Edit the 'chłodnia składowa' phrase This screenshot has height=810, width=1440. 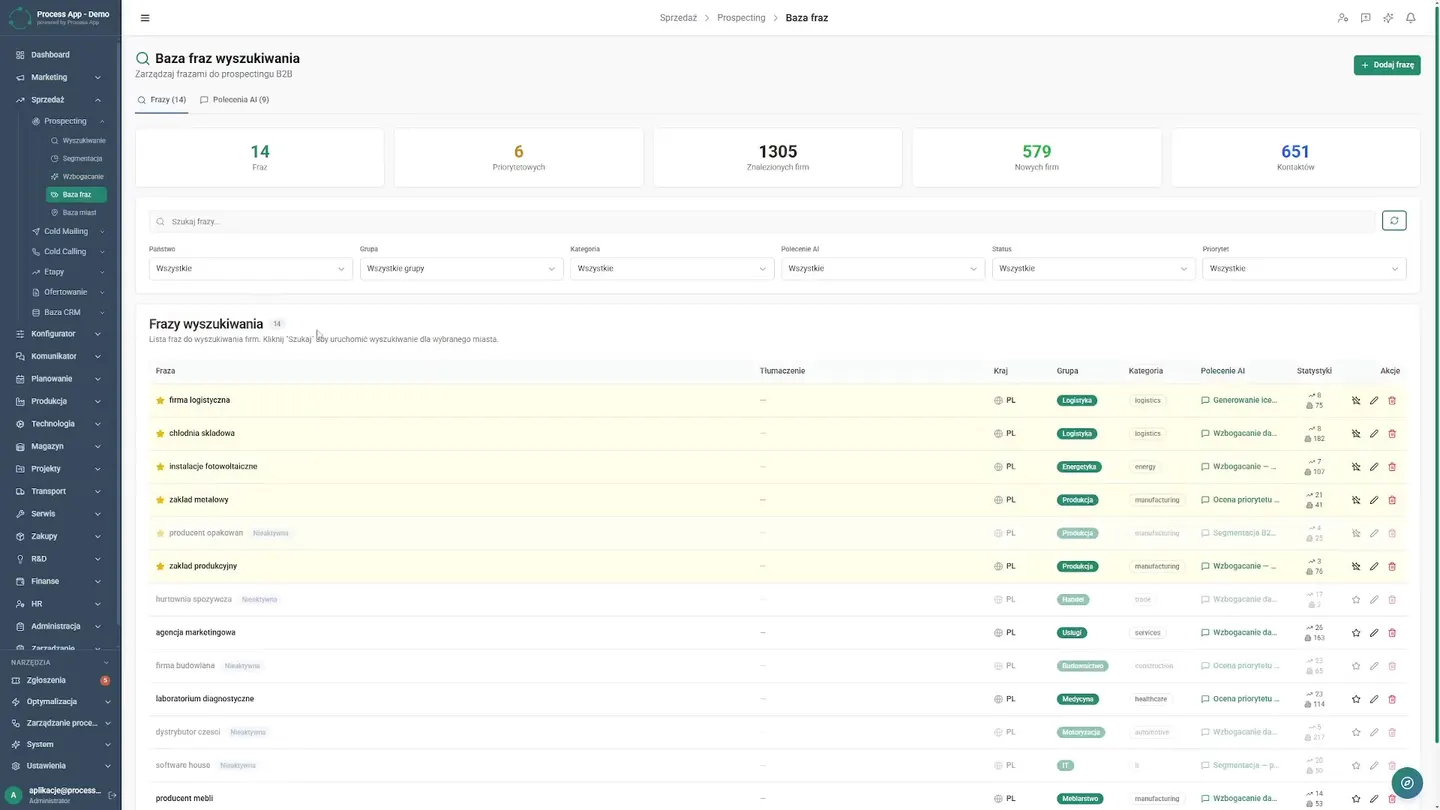[x=1374, y=434]
